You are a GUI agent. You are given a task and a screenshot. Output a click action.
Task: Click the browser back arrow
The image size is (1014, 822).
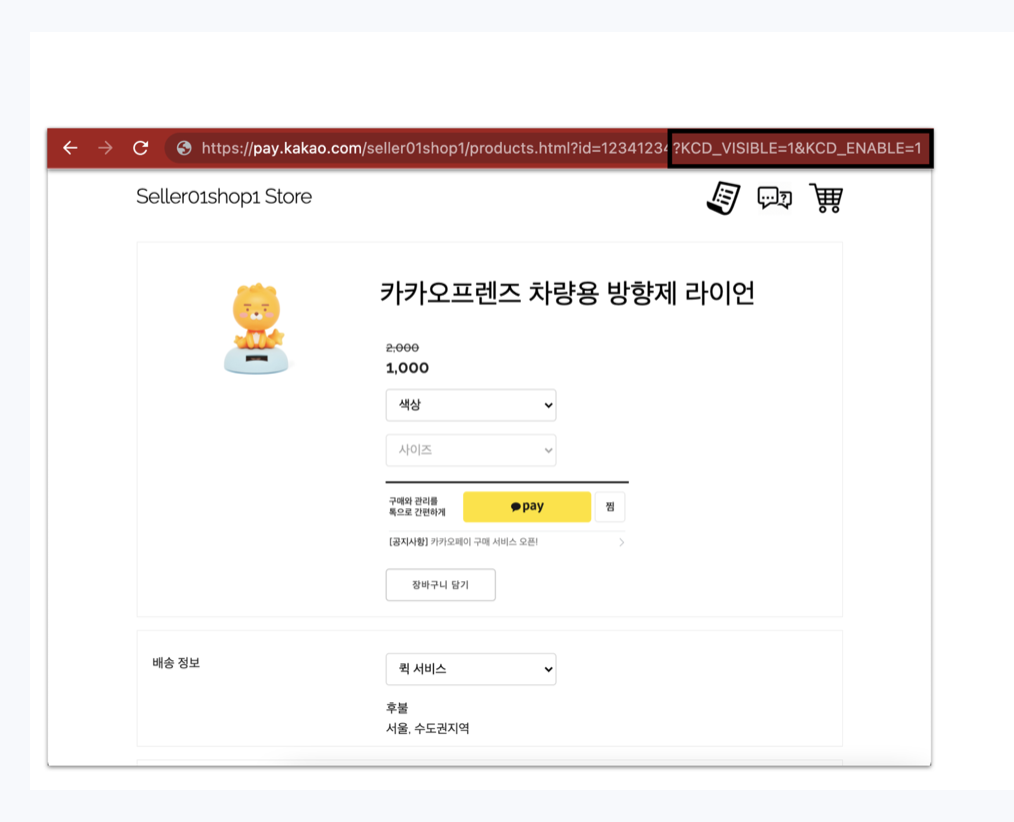70,148
